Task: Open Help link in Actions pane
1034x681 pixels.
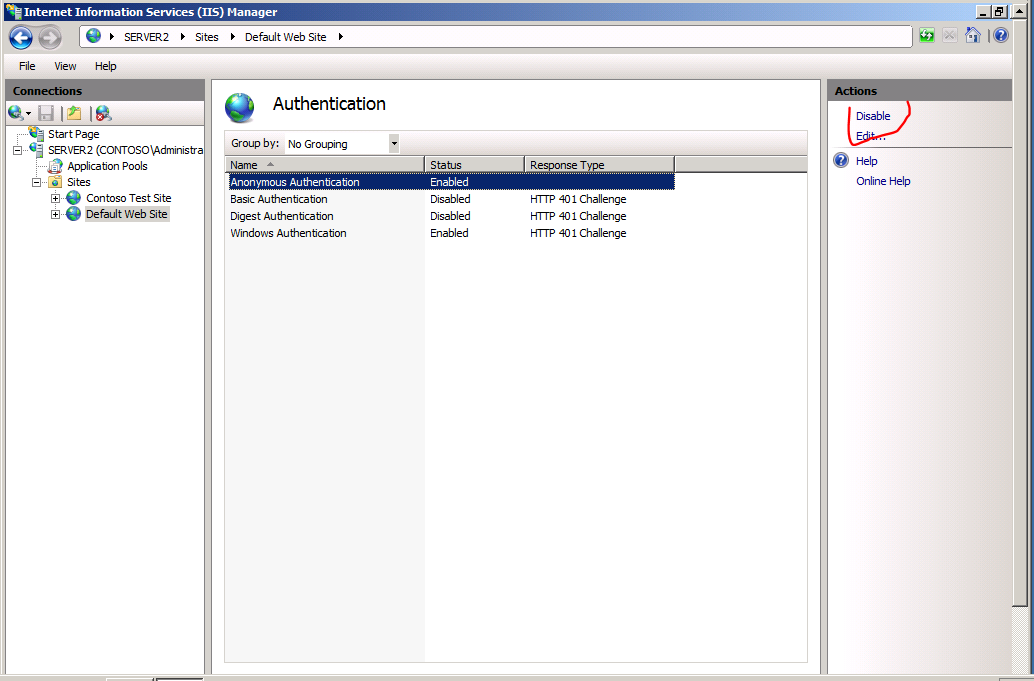Action: tap(867, 161)
